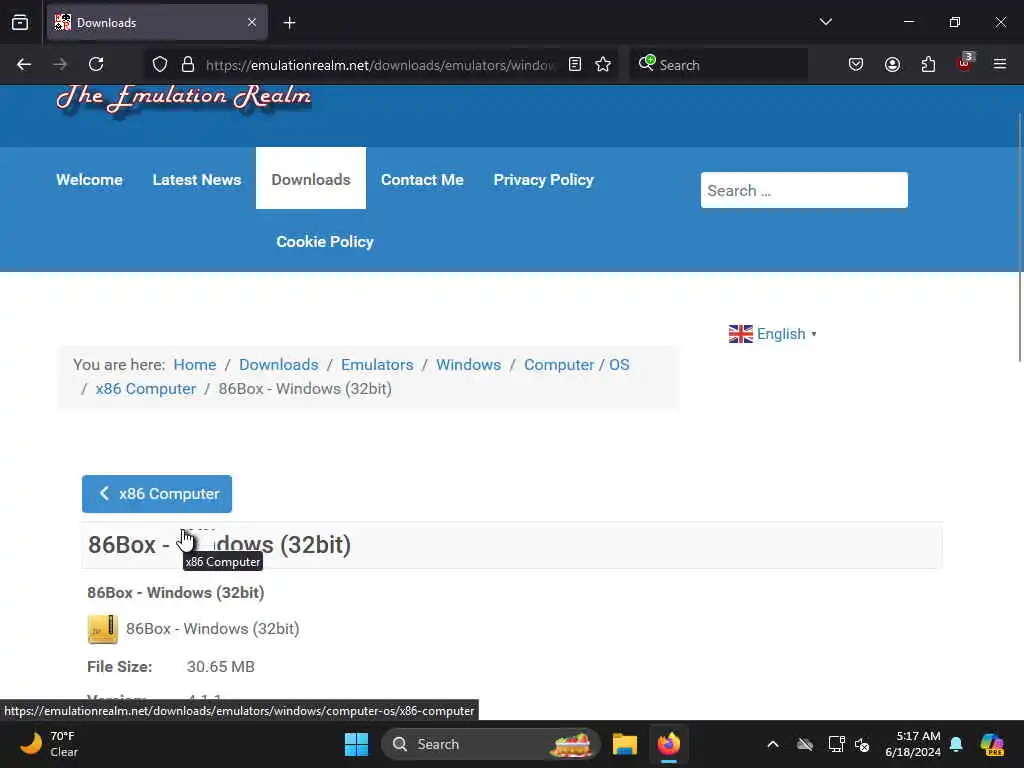Click The Emulation Realm logo
The image size is (1024, 768).
click(184, 99)
